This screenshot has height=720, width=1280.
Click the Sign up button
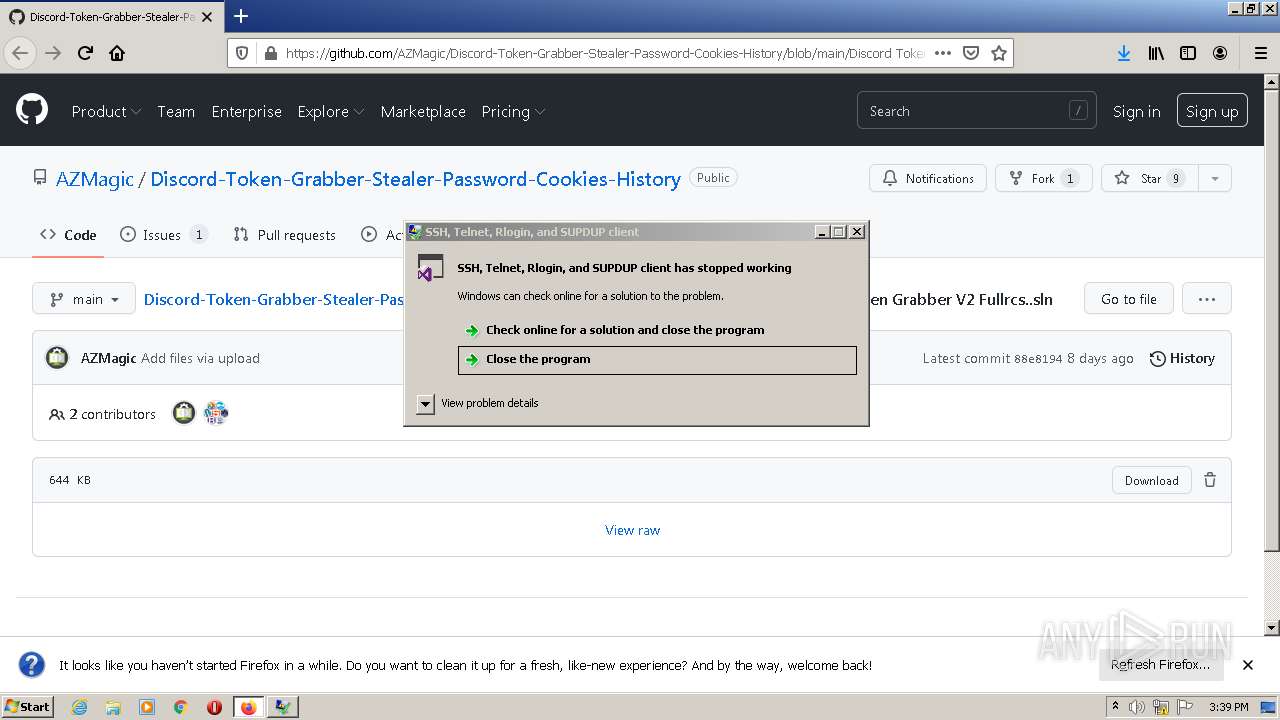point(1212,111)
